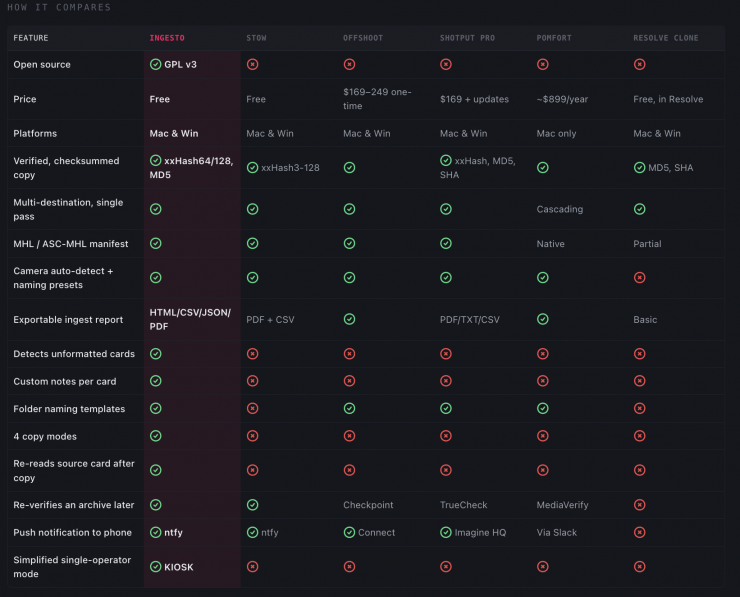Click Stow's red cross in Open source row
Viewport: 740px width, 597px height.
point(252,64)
